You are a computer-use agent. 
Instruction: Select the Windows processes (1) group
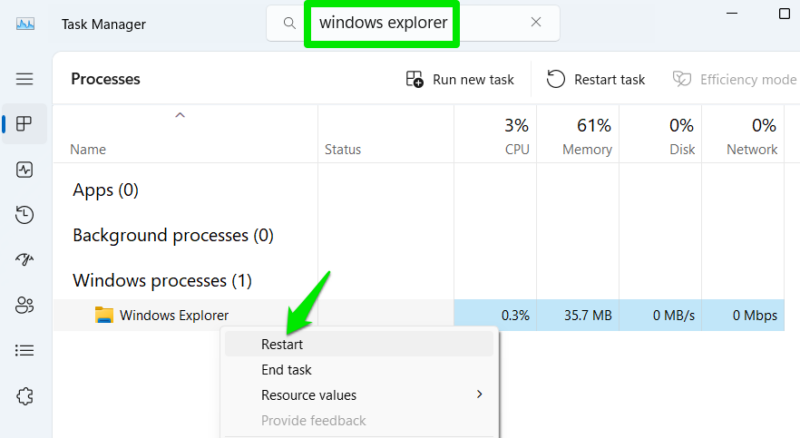pyautogui.click(x=162, y=281)
